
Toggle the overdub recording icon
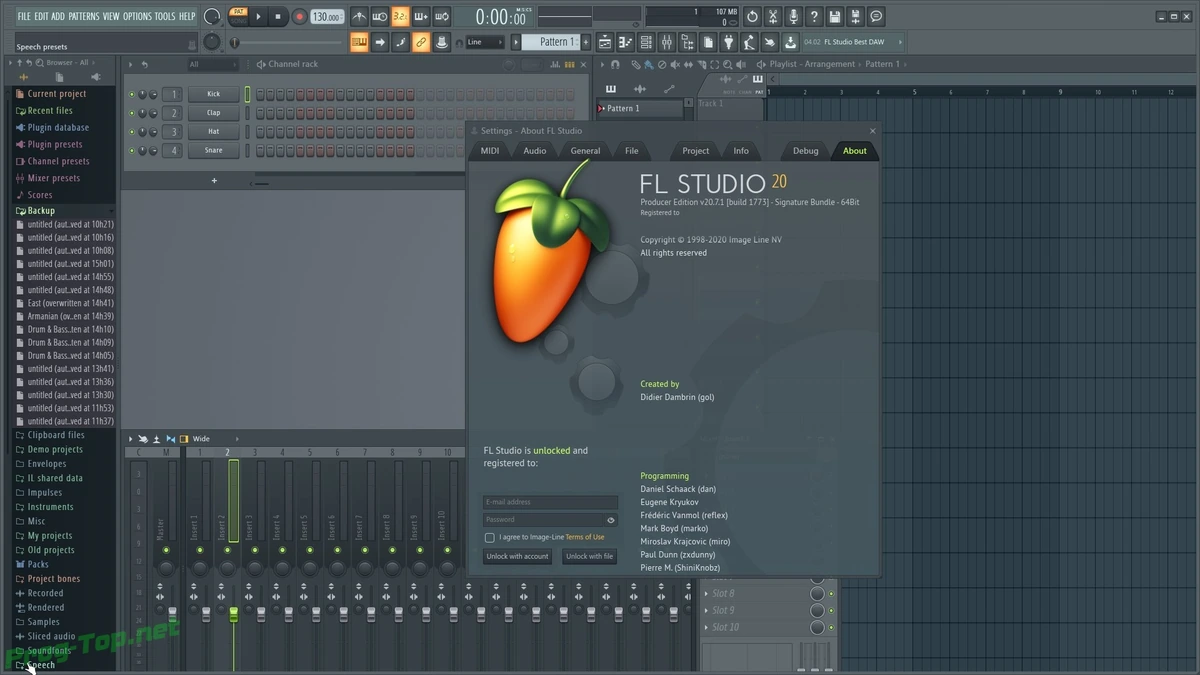[x=420, y=16]
